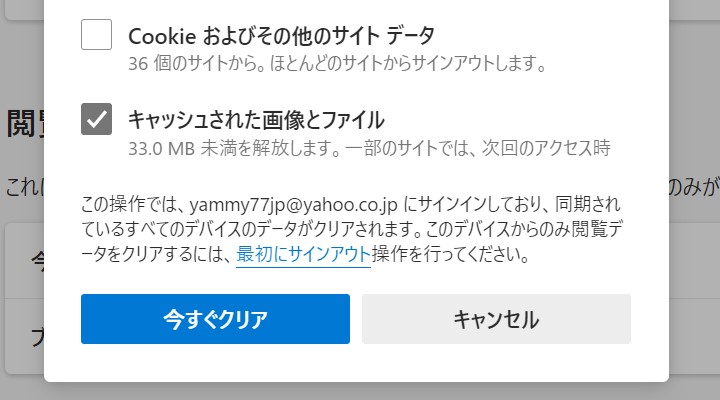Uncheck the キャッシュされた画像とファイル checkbox
This screenshot has height=400, width=720.
pos(96,119)
